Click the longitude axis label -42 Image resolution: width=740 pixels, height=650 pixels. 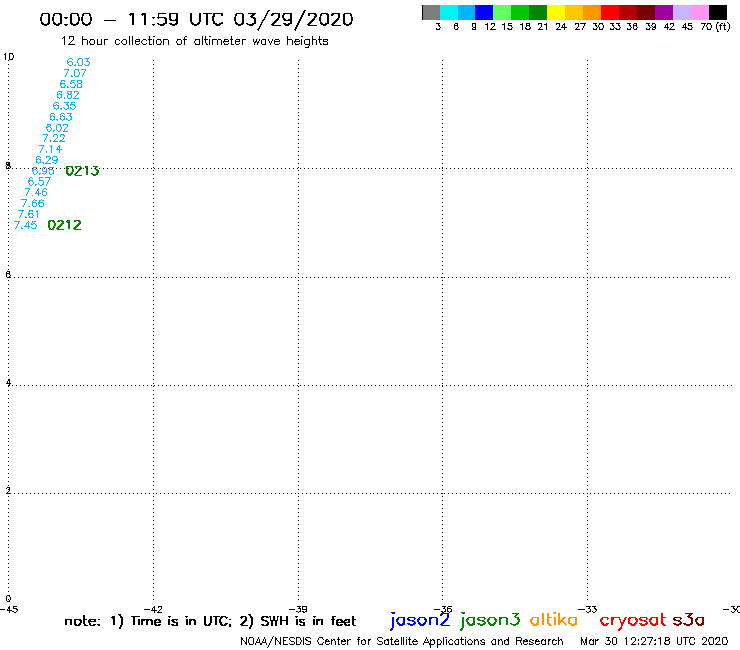tap(153, 609)
